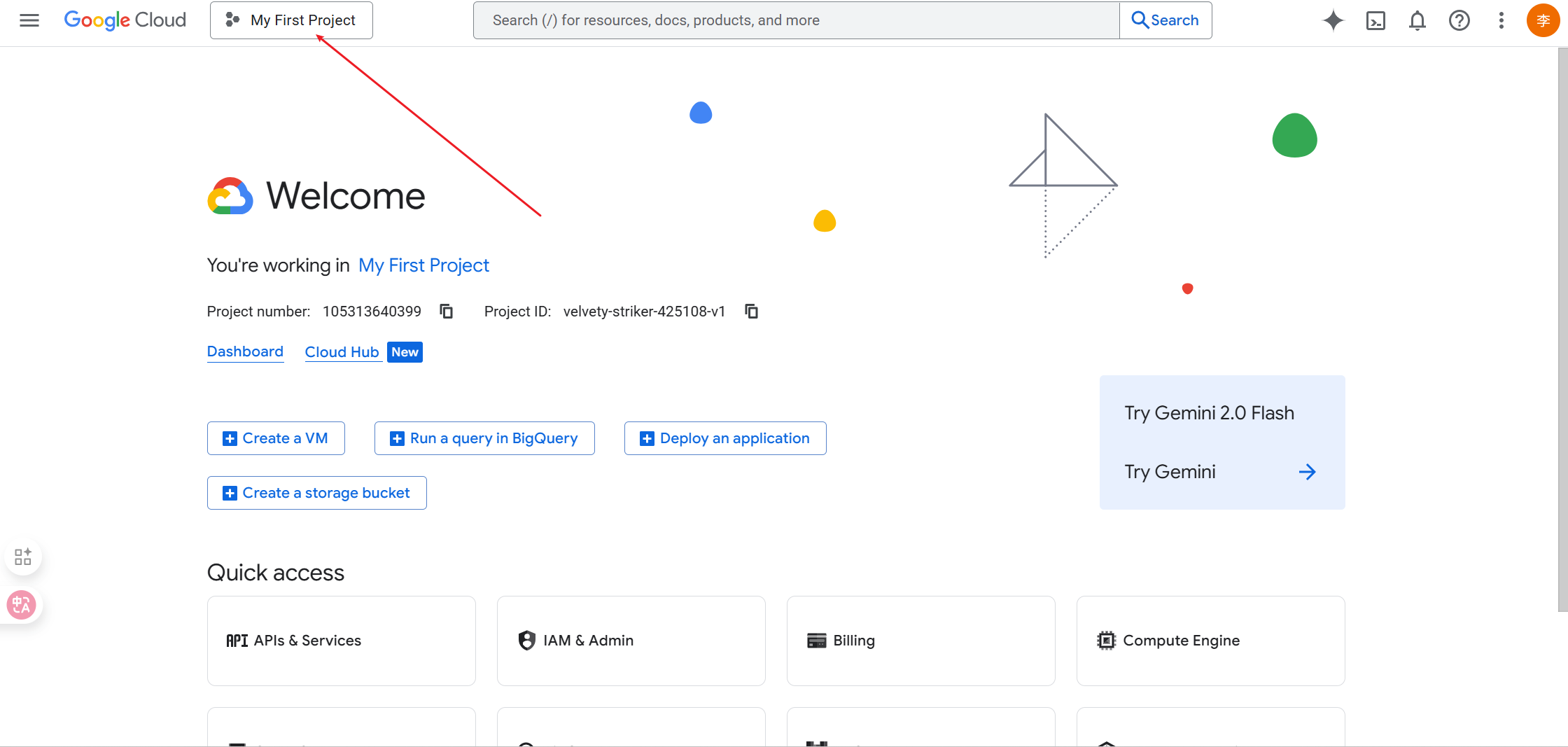Click Run a query in BigQuery

(484, 438)
